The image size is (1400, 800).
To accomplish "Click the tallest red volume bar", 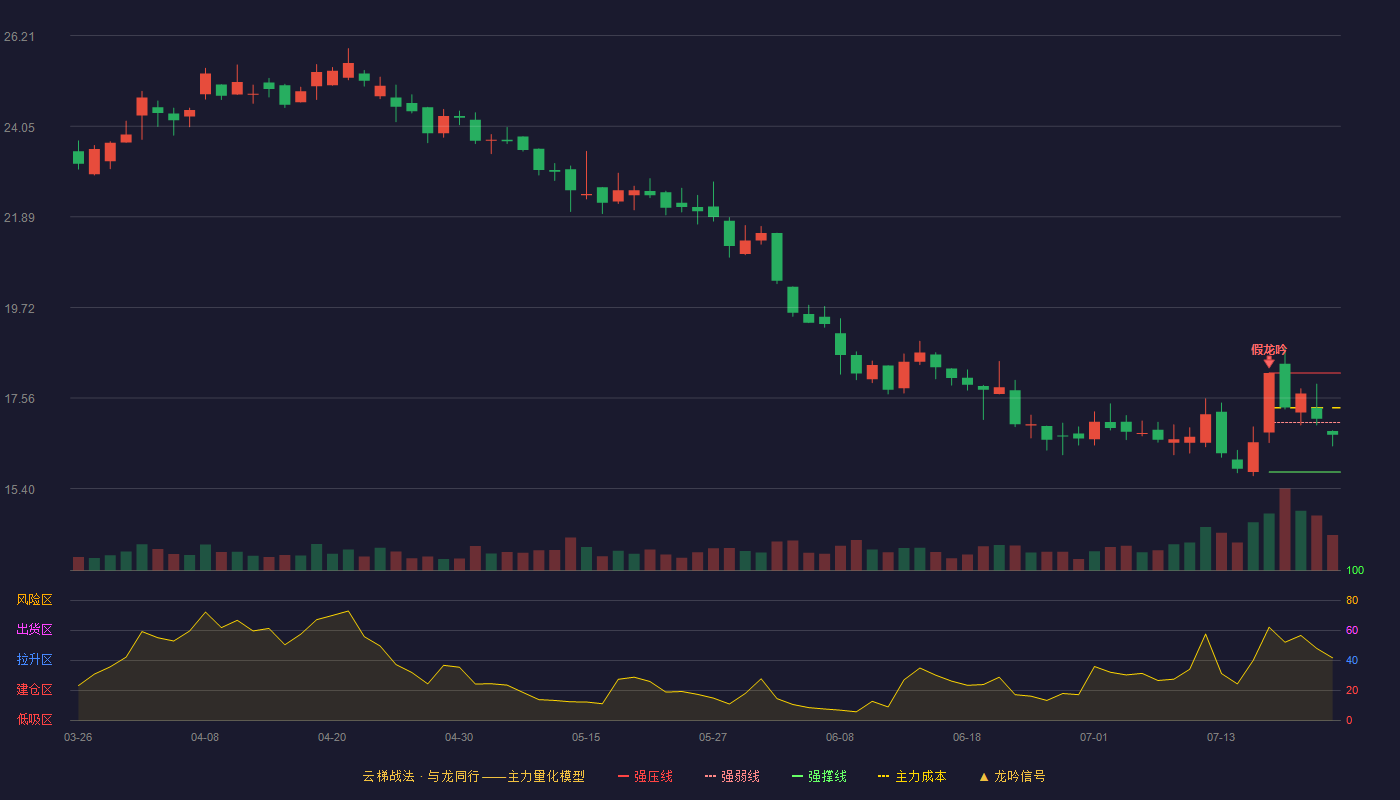I will pyautogui.click(x=1285, y=529).
